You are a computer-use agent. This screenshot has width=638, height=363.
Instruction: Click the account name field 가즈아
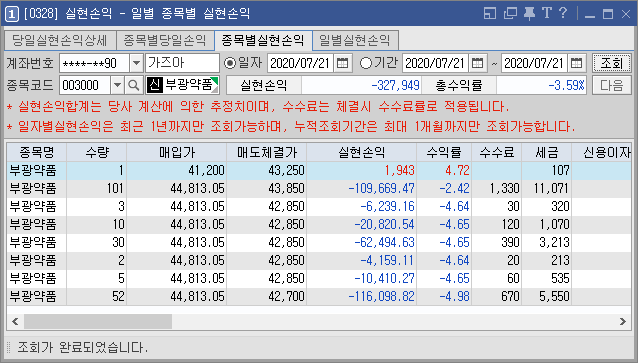coord(182,63)
